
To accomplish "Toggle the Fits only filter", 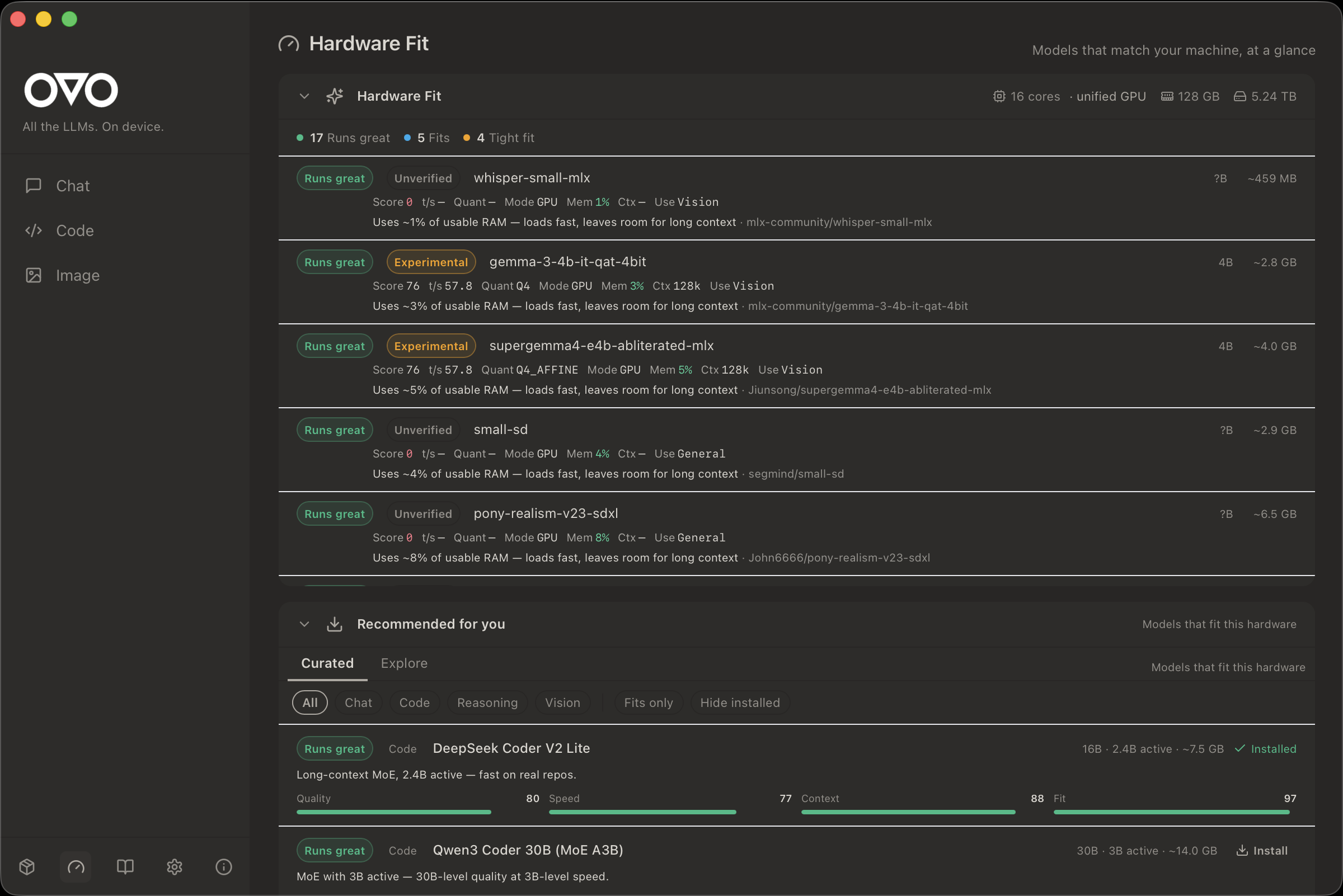I will coord(648,702).
